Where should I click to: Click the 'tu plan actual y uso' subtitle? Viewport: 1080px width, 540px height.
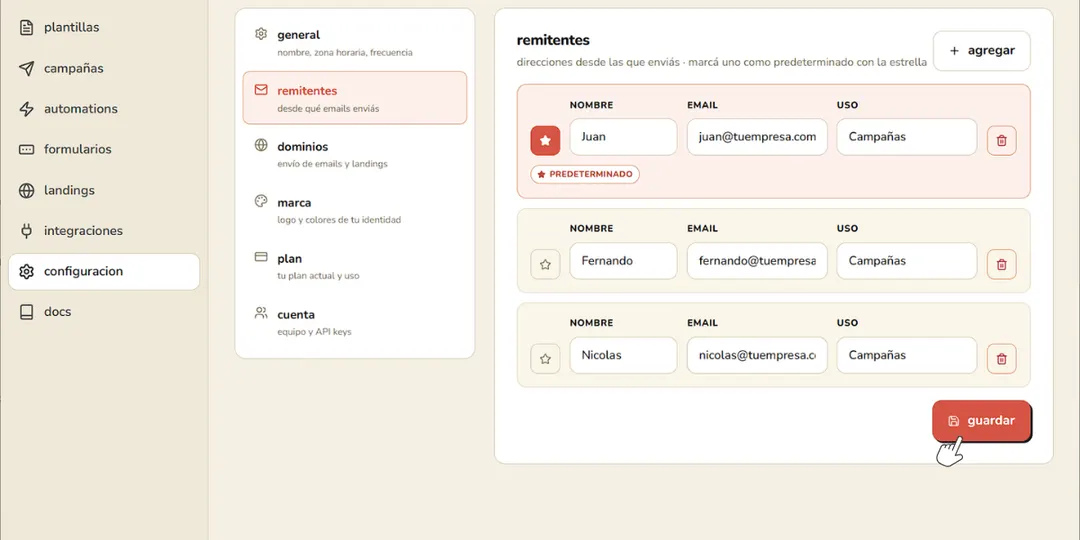pos(318,276)
